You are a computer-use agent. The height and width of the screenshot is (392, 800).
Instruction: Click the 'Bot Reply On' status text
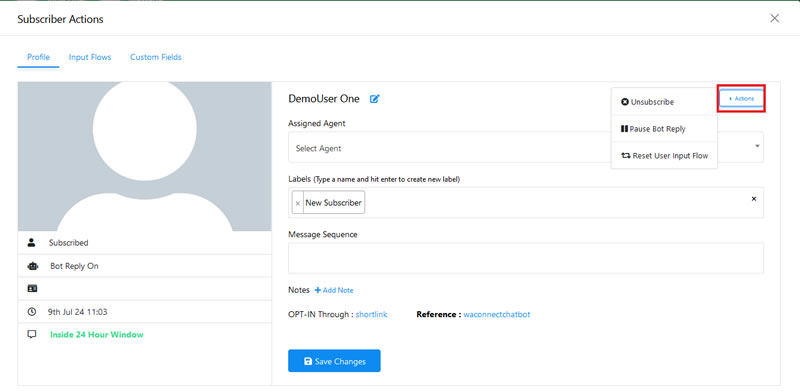(74, 266)
